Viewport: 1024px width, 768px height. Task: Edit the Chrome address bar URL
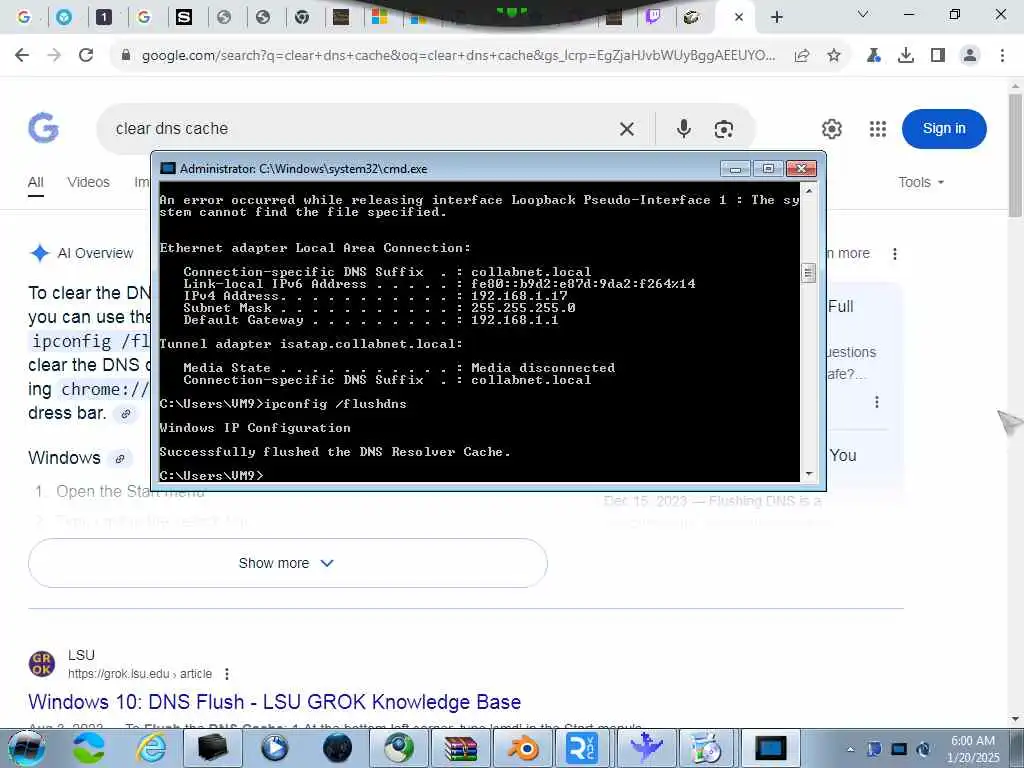tap(457, 56)
